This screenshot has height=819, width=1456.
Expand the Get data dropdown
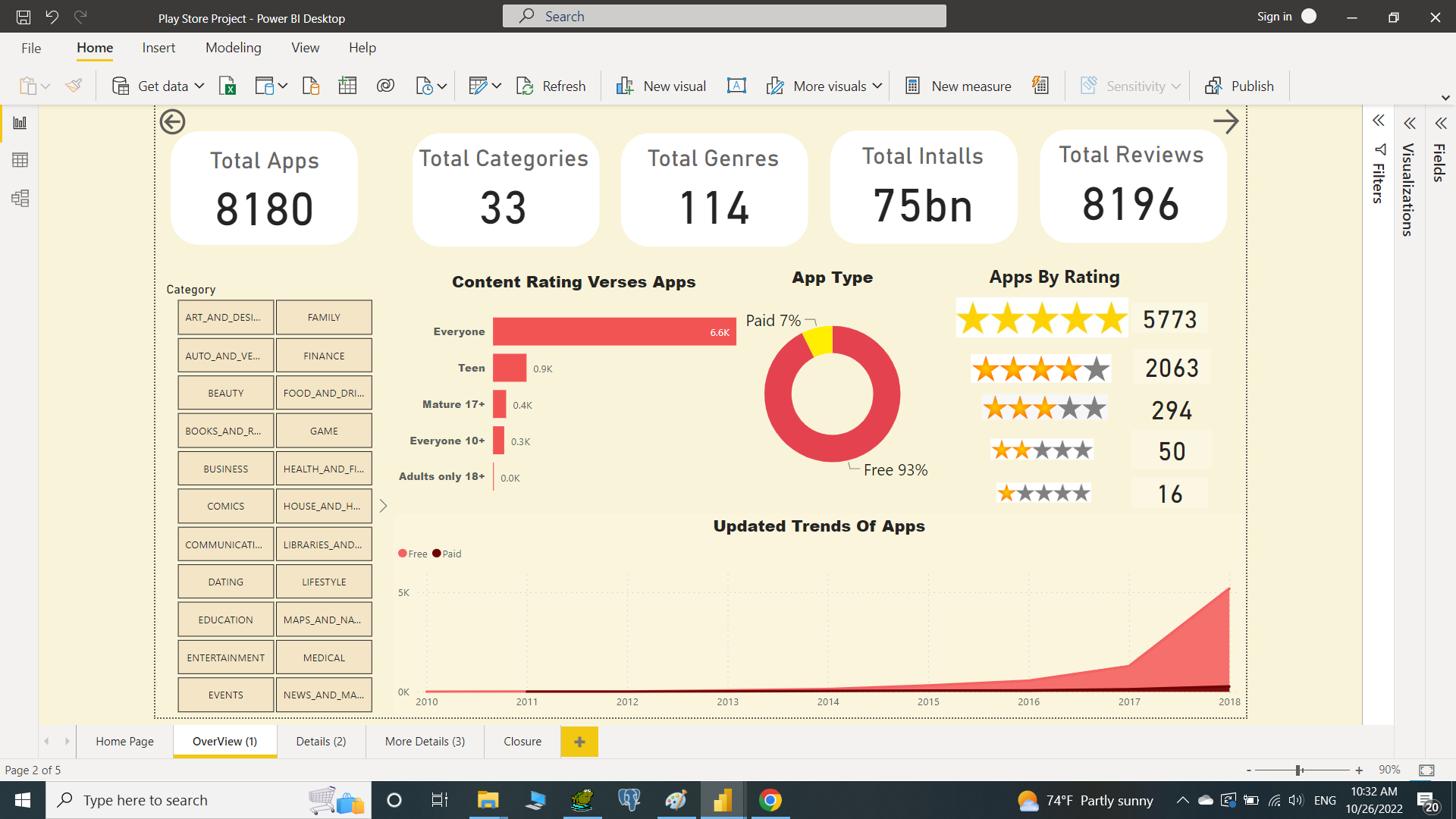tap(199, 86)
